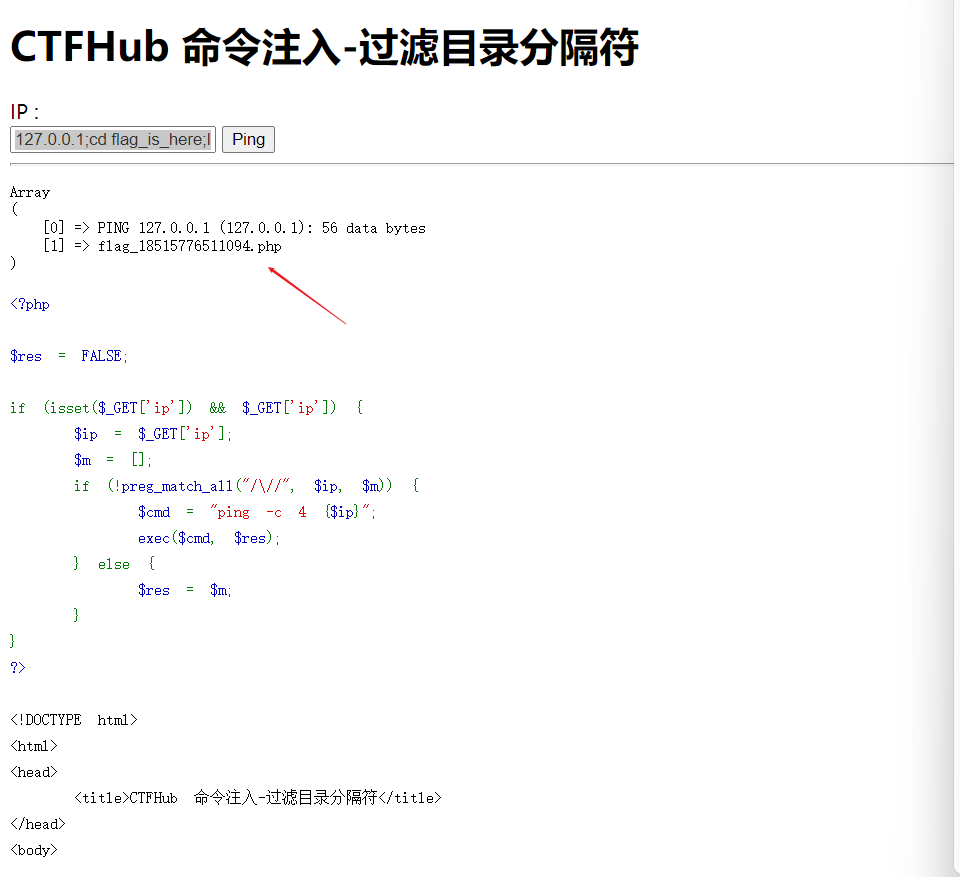This screenshot has height=877, width=960.
Task: Click the '<?php' opening tag
Action: tap(30, 304)
